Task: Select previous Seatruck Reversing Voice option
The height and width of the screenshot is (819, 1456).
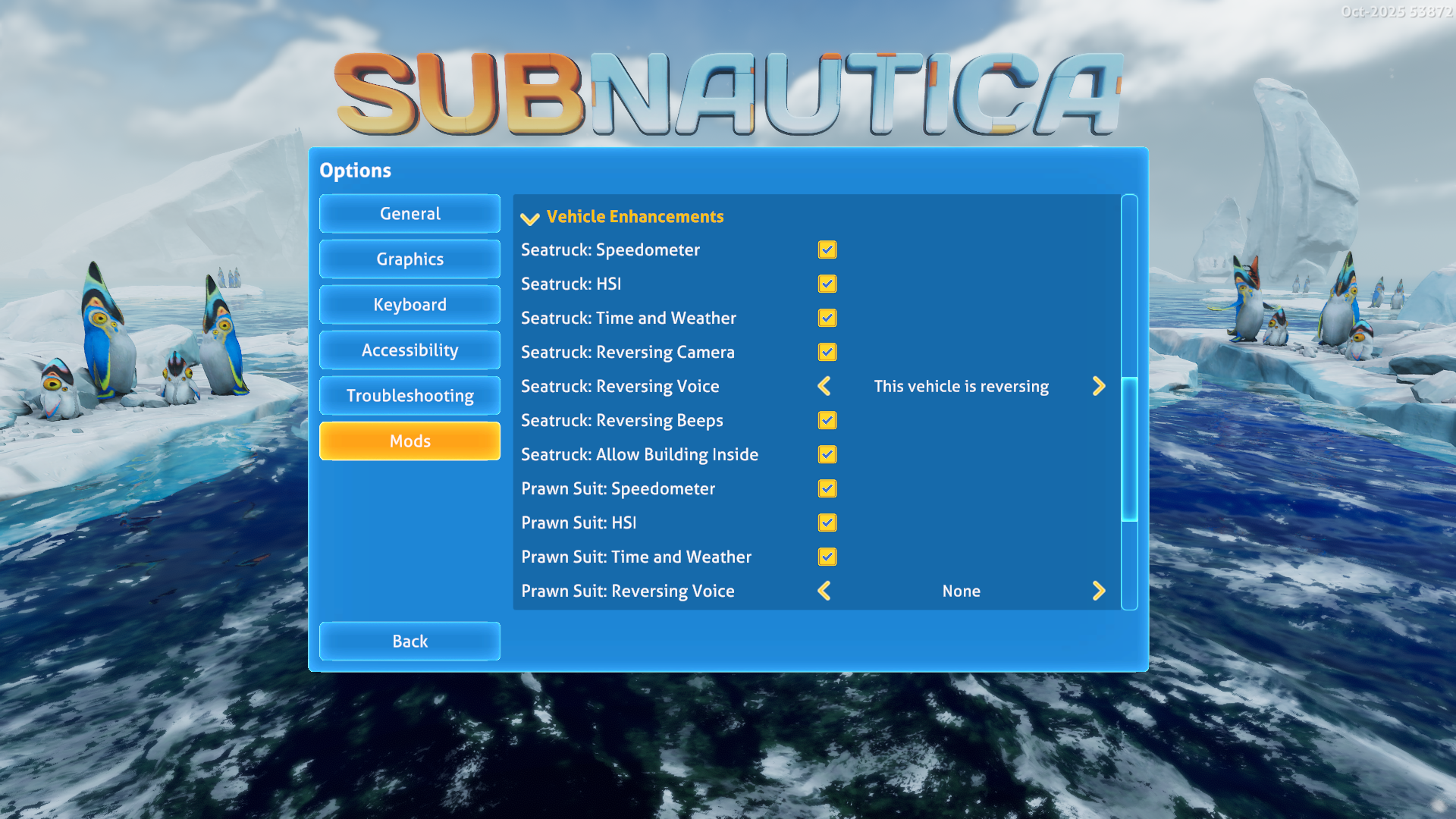Action: click(x=824, y=386)
